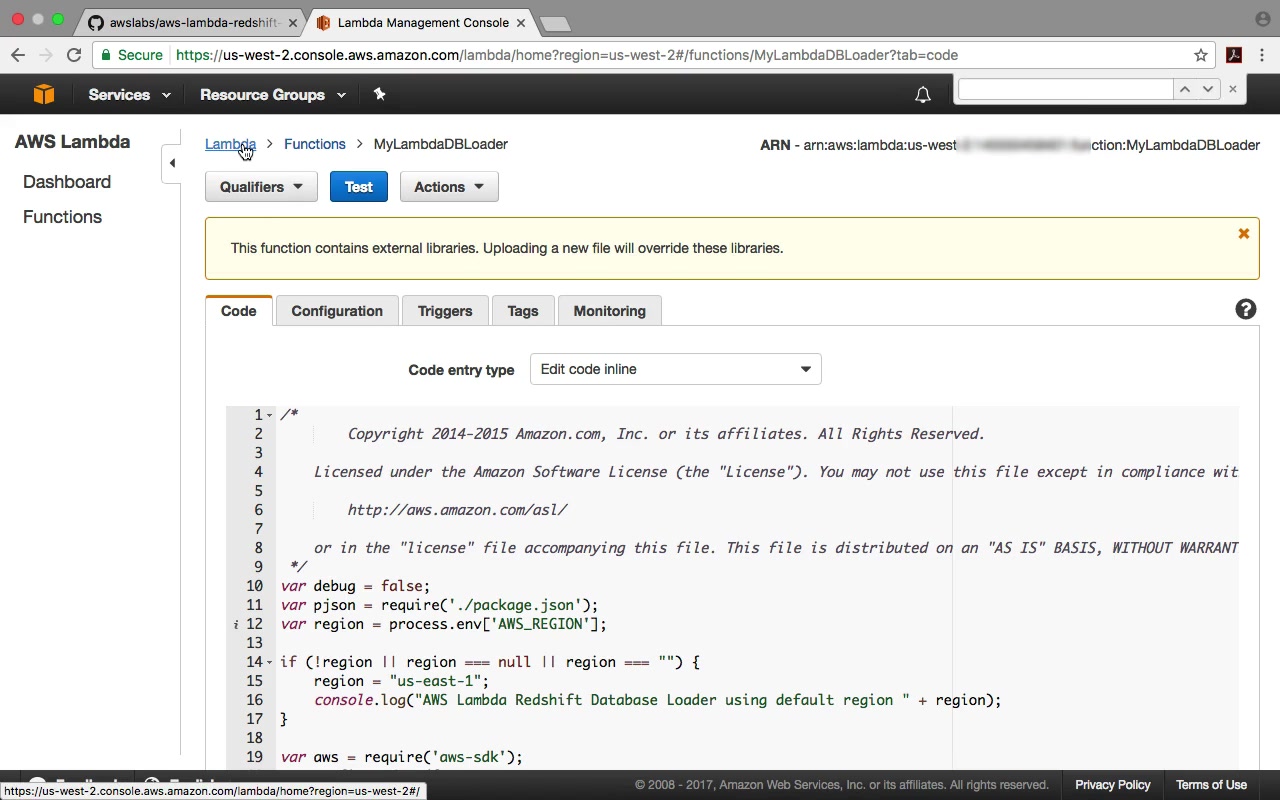The width and height of the screenshot is (1280, 800).
Task: Go to Functions breadcrumb link
Action: pos(314,144)
